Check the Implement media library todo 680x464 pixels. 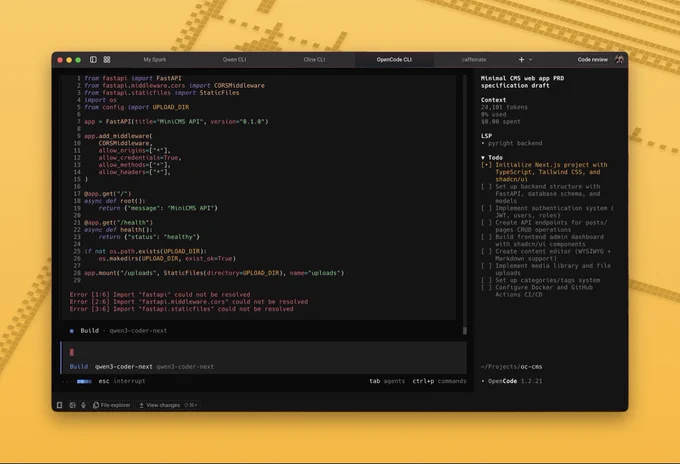[x=486, y=265]
